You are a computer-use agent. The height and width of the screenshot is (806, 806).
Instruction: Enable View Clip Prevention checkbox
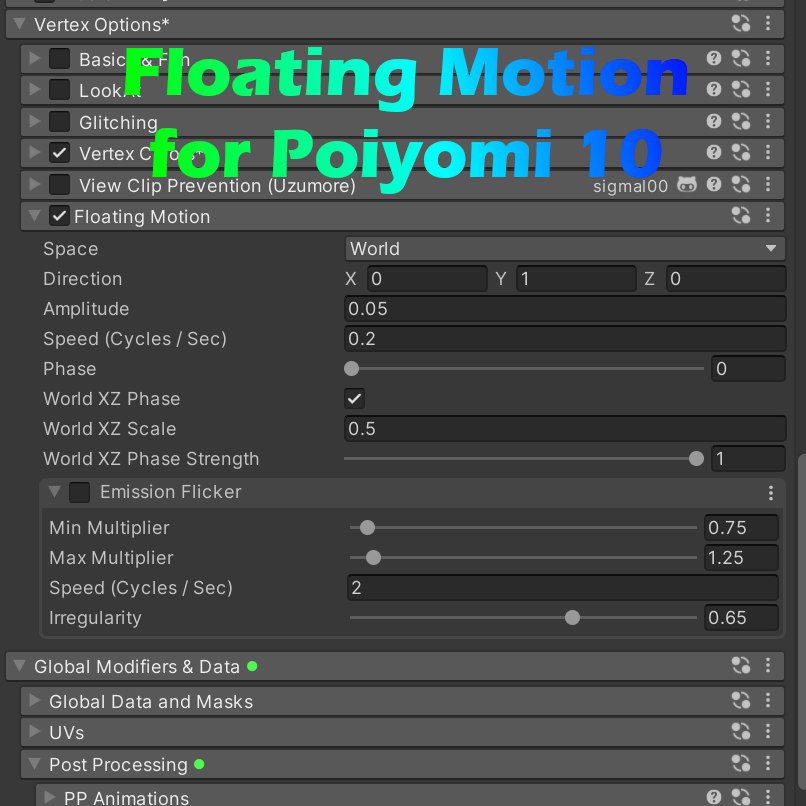click(60, 185)
